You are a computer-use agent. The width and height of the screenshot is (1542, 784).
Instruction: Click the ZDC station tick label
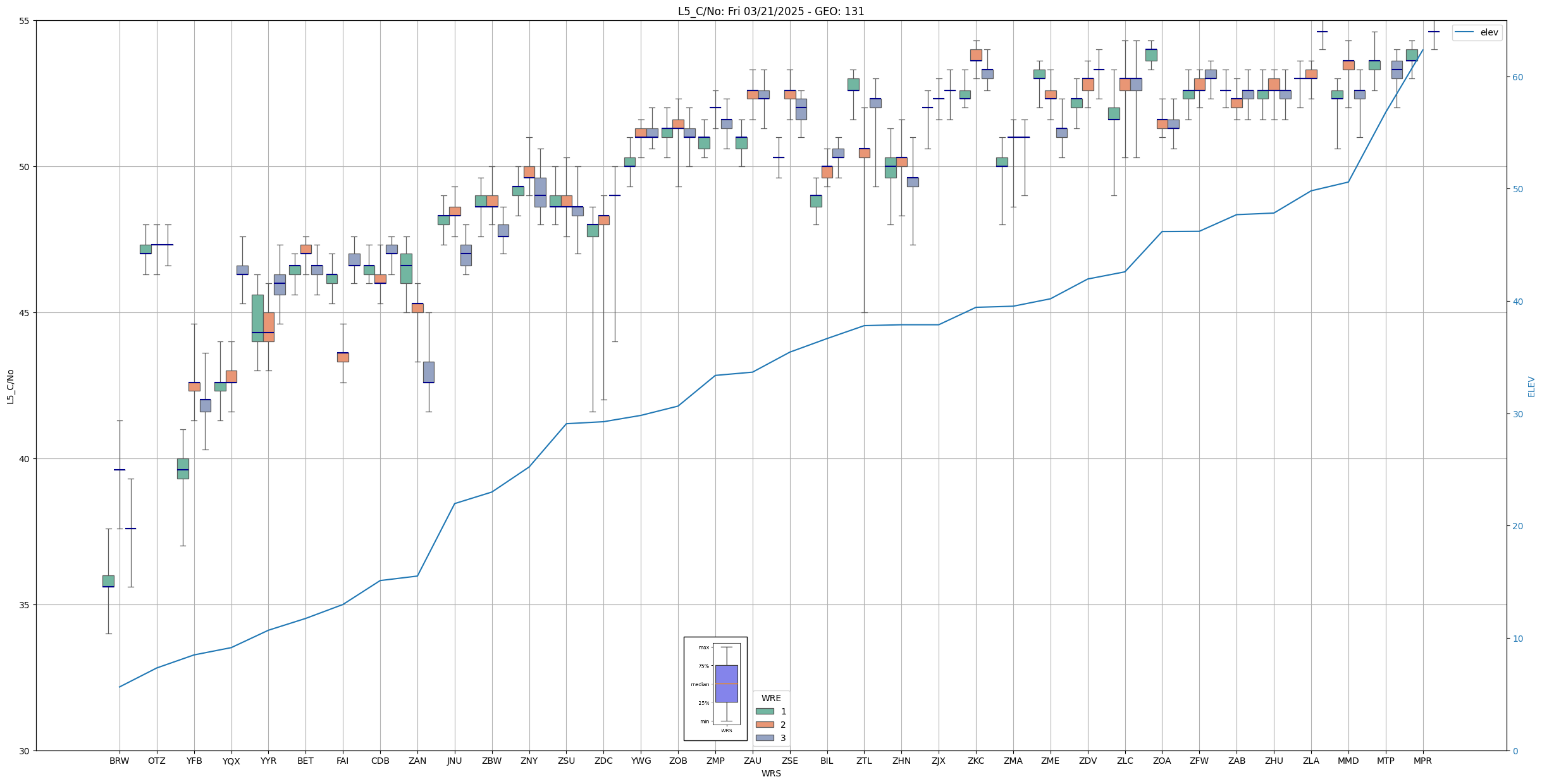click(603, 761)
